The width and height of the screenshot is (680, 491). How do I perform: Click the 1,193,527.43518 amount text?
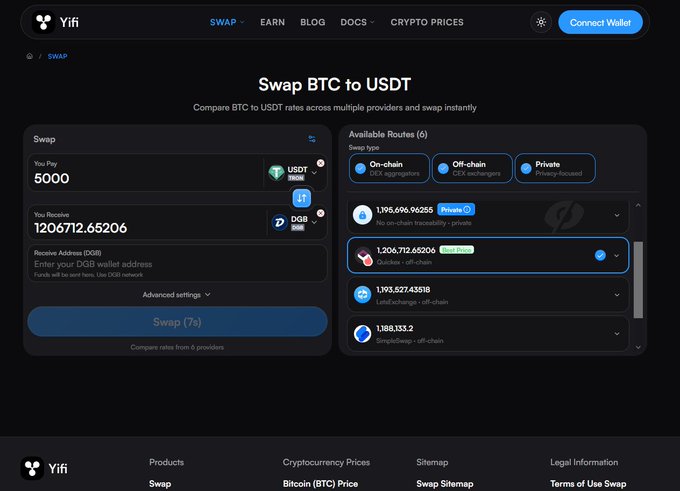tap(403, 290)
